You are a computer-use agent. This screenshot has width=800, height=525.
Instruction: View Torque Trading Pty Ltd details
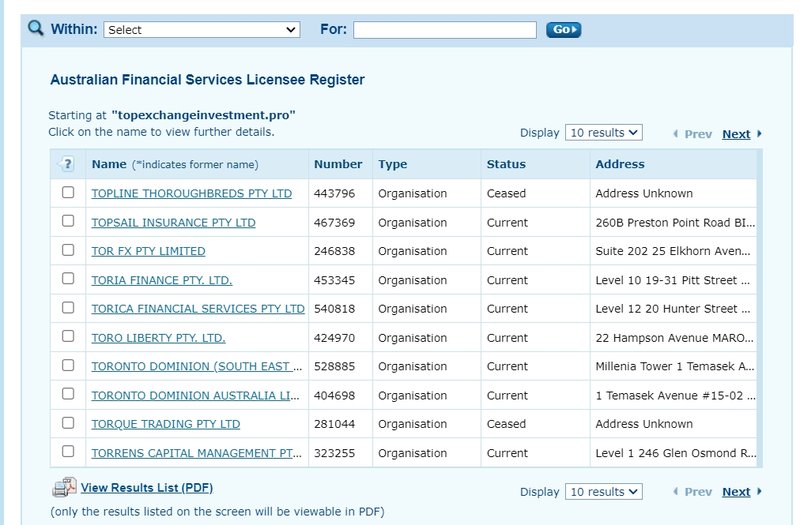(166, 424)
